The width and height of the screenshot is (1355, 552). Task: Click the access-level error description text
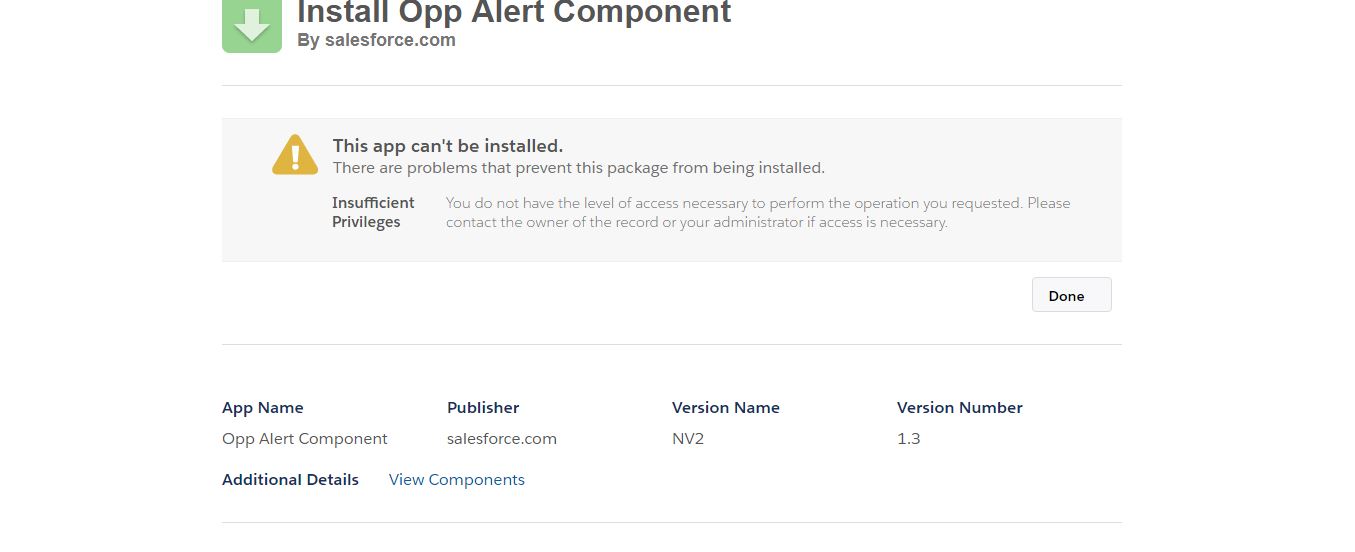(757, 212)
